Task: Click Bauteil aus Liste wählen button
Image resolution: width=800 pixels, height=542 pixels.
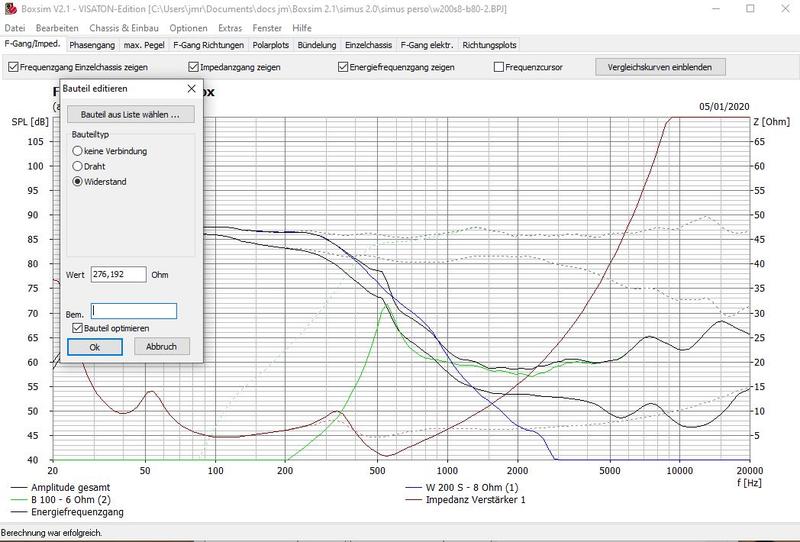Action: [130, 115]
